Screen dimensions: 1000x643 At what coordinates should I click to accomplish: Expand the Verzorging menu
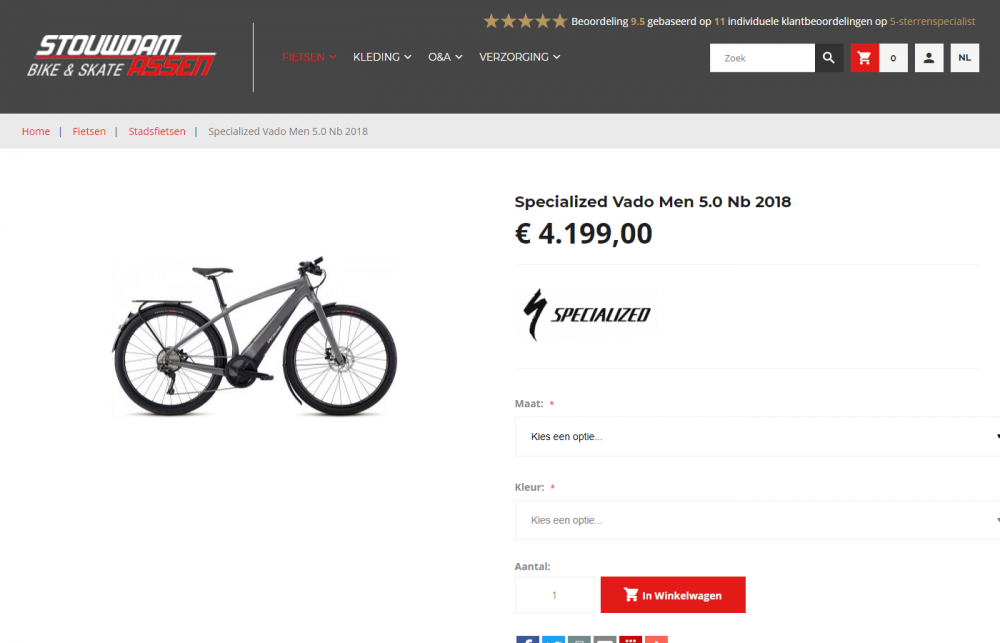(x=520, y=57)
